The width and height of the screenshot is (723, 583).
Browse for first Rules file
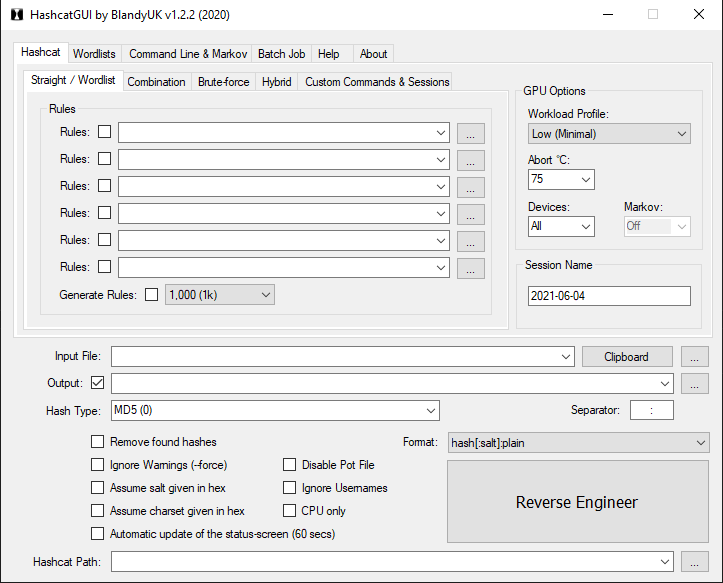point(471,134)
